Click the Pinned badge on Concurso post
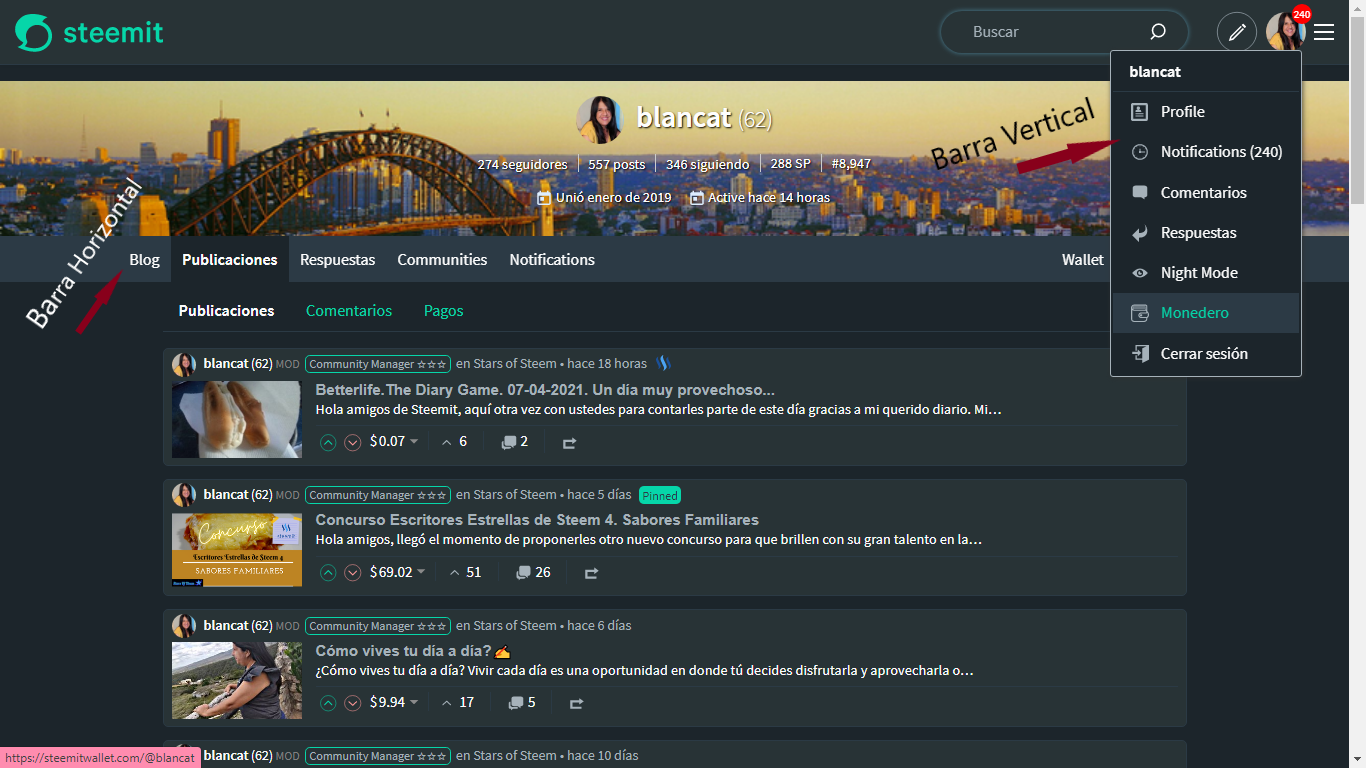The width and height of the screenshot is (1366, 768). click(x=660, y=495)
